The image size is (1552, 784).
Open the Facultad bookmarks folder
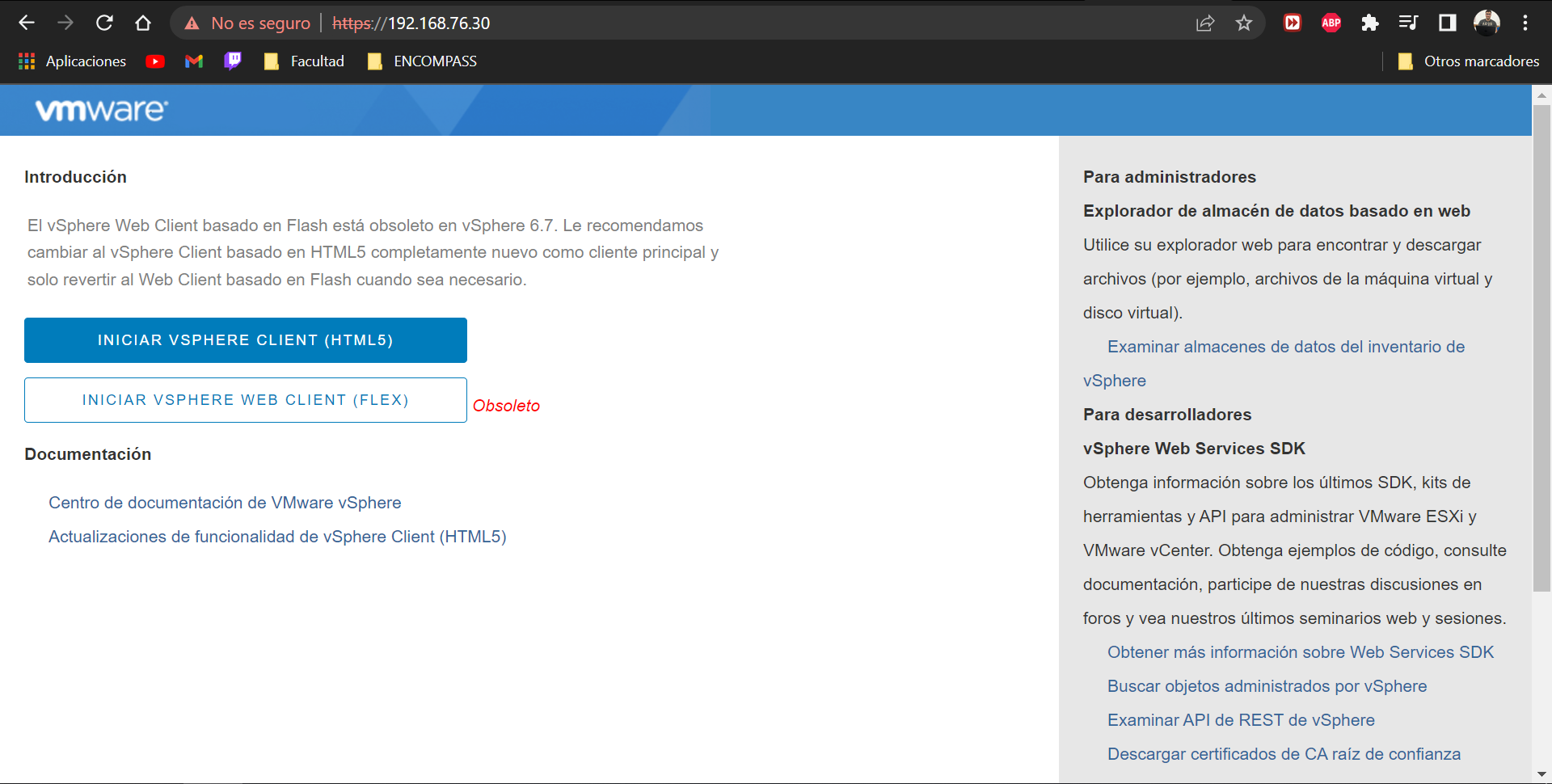[304, 61]
